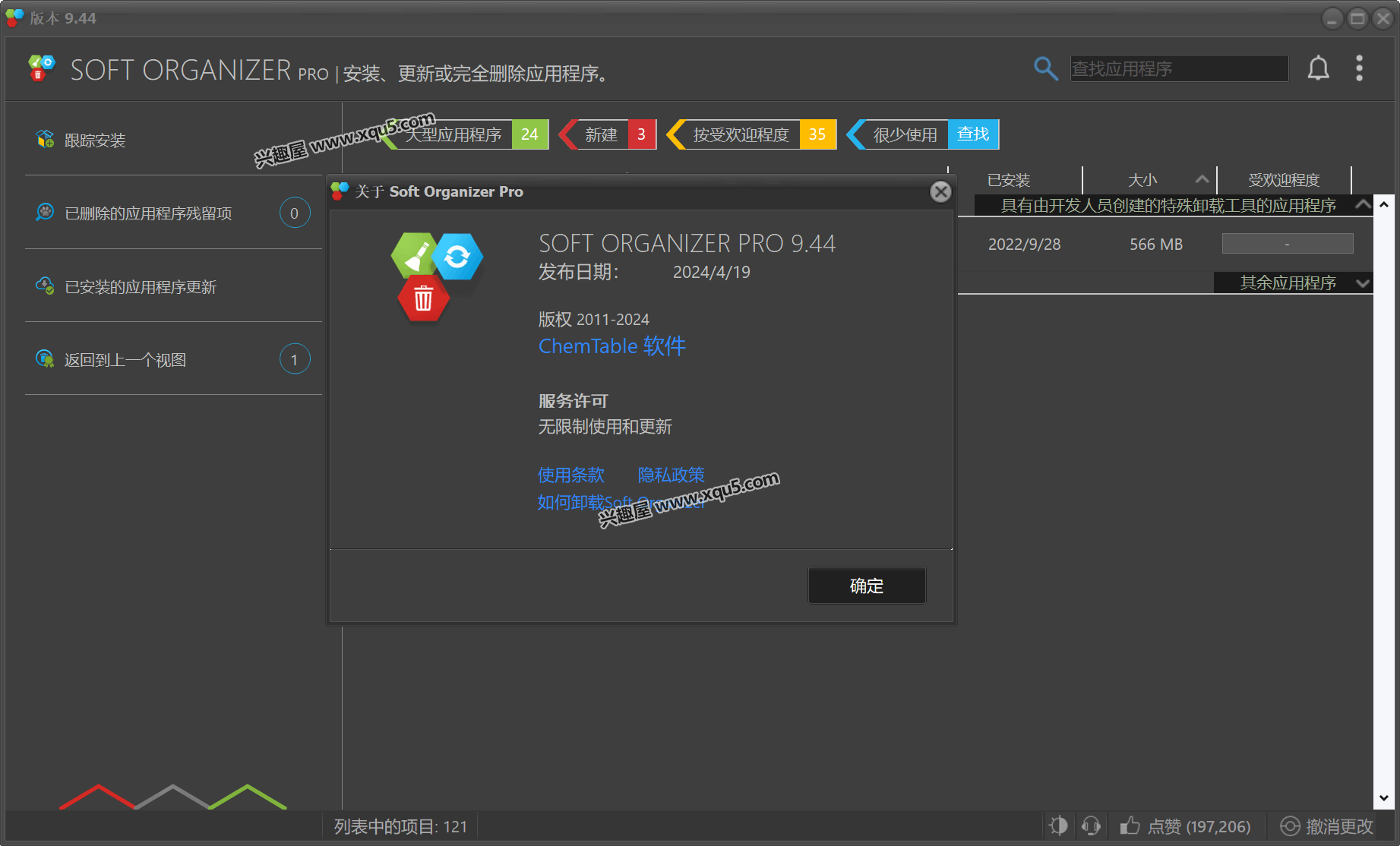Click the popularity bar of the 566 MB row

point(1288,244)
